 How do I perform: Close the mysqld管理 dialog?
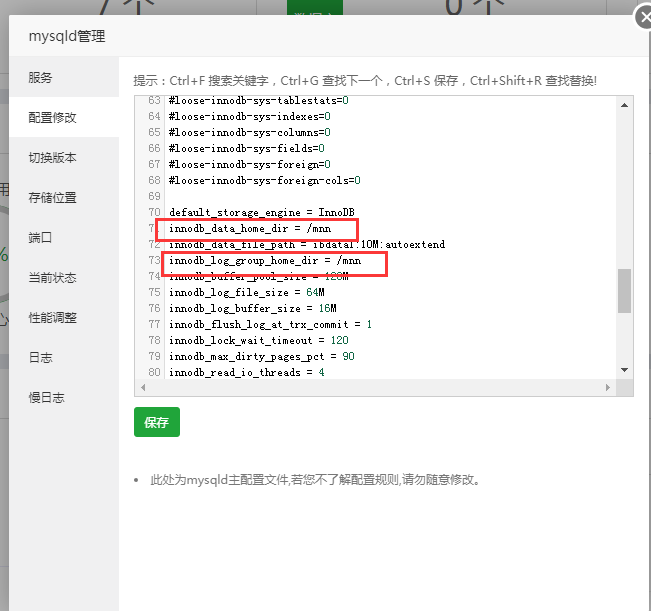pyautogui.click(x=644, y=18)
